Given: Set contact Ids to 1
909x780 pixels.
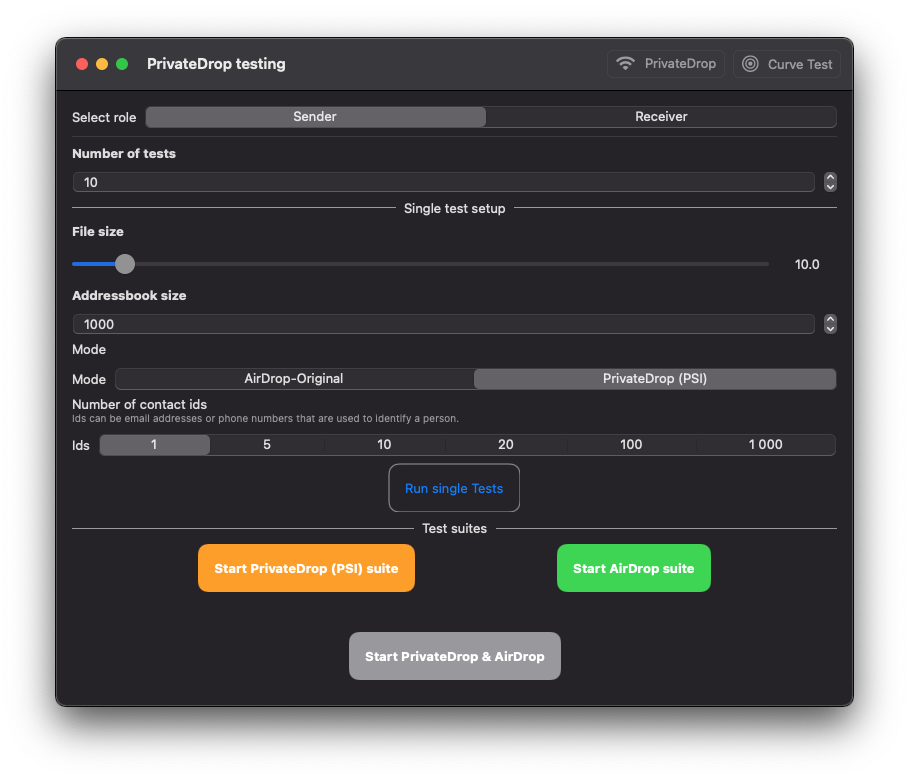Looking at the screenshot, I should coord(154,445).
